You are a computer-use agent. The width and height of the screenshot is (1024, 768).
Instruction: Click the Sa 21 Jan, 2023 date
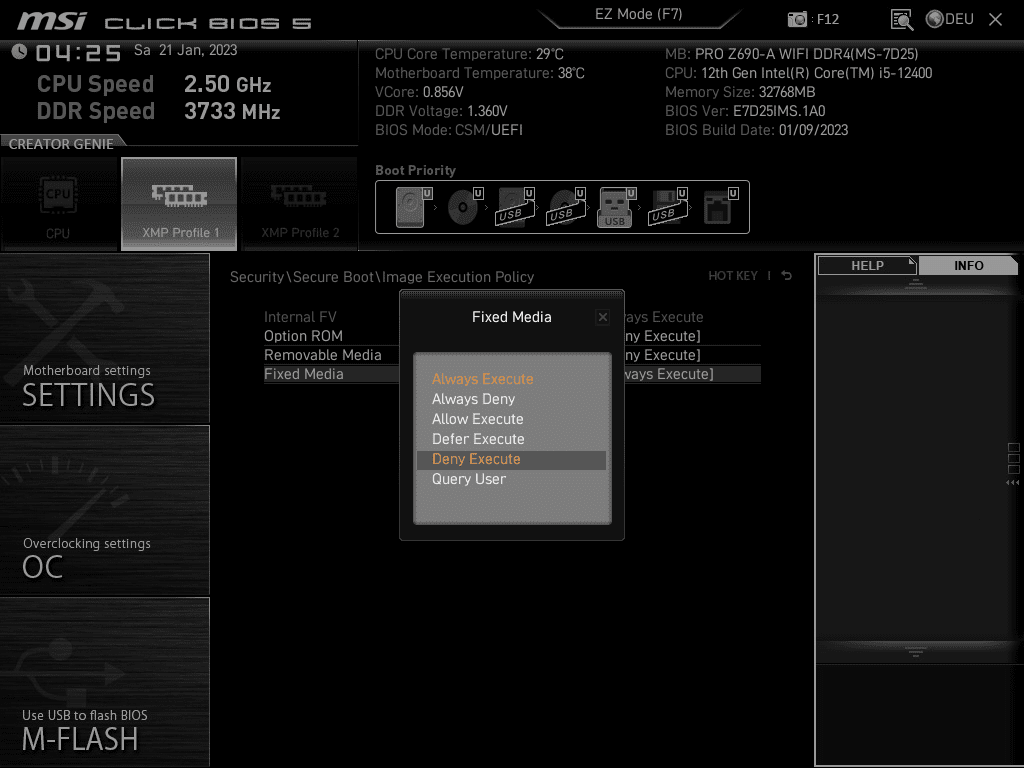[x=185, y=50]
